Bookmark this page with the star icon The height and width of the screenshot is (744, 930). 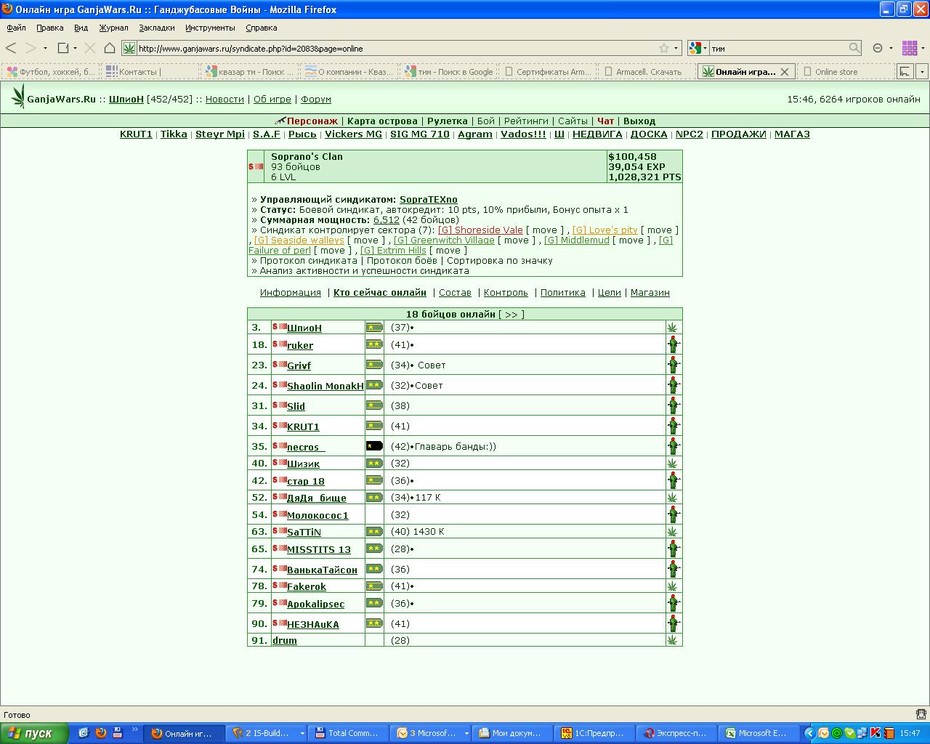click(664, 49)
